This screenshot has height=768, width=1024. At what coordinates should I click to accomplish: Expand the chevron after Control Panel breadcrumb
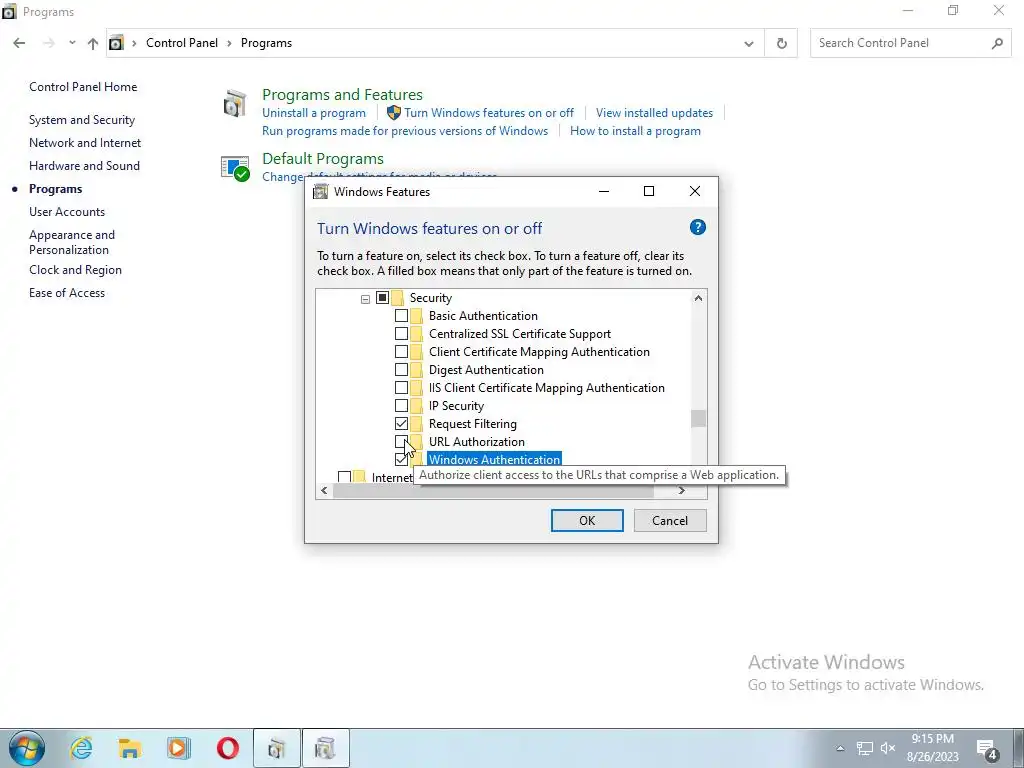(229, 43)
